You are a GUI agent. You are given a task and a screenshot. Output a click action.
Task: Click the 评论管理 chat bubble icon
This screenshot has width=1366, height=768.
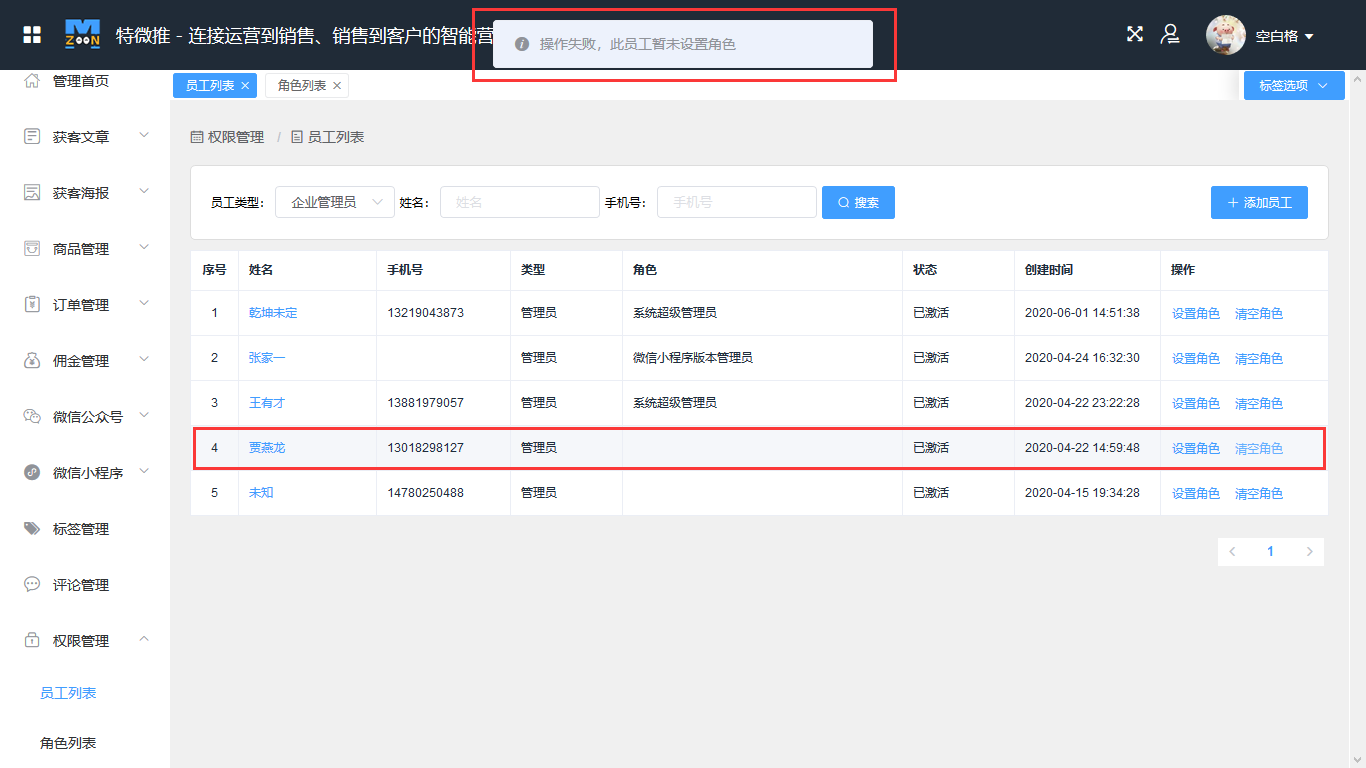(32, 584)
